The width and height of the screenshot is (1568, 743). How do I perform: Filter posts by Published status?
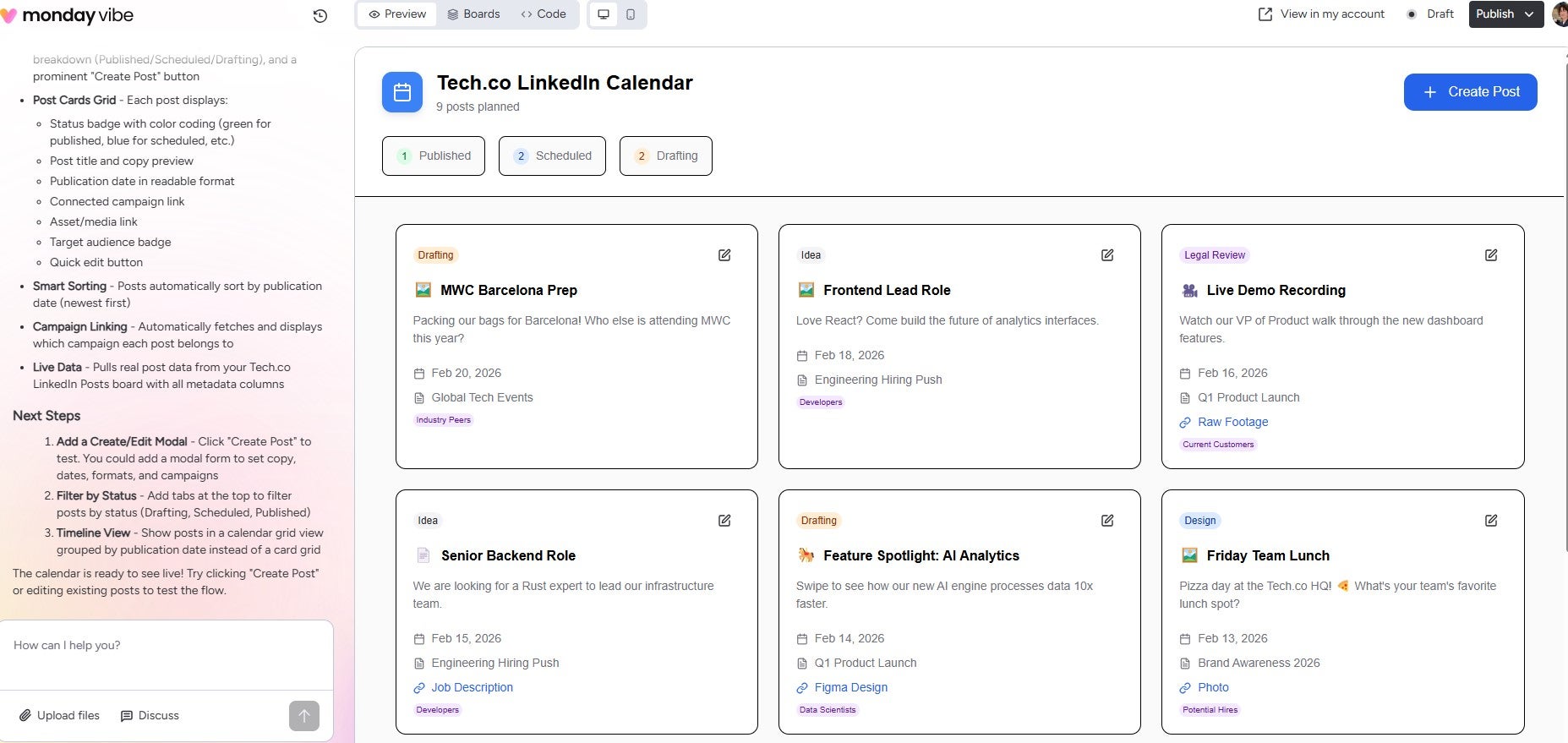[x=434, y=156]
